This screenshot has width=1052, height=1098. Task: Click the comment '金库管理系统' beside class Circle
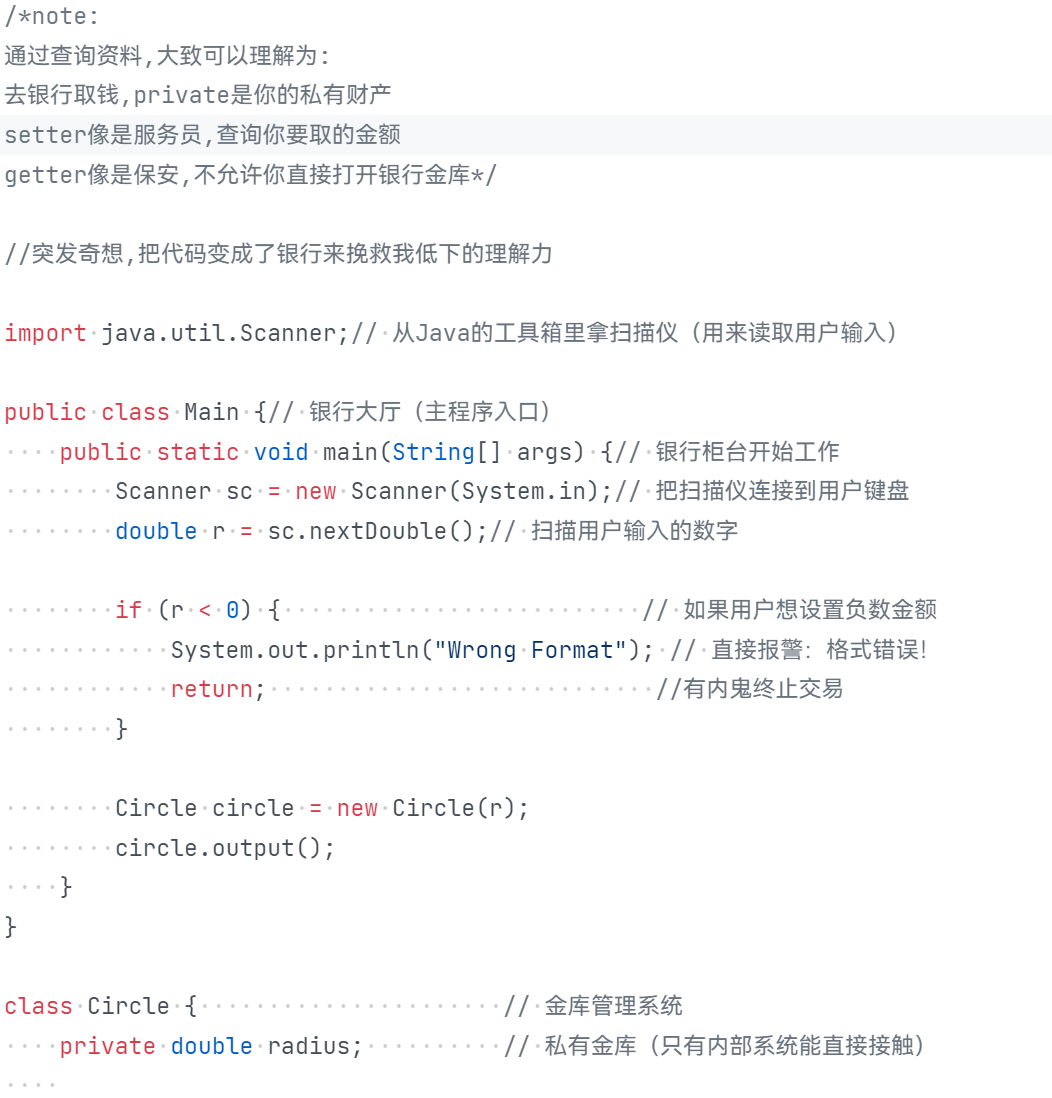tap(613, 1006)
